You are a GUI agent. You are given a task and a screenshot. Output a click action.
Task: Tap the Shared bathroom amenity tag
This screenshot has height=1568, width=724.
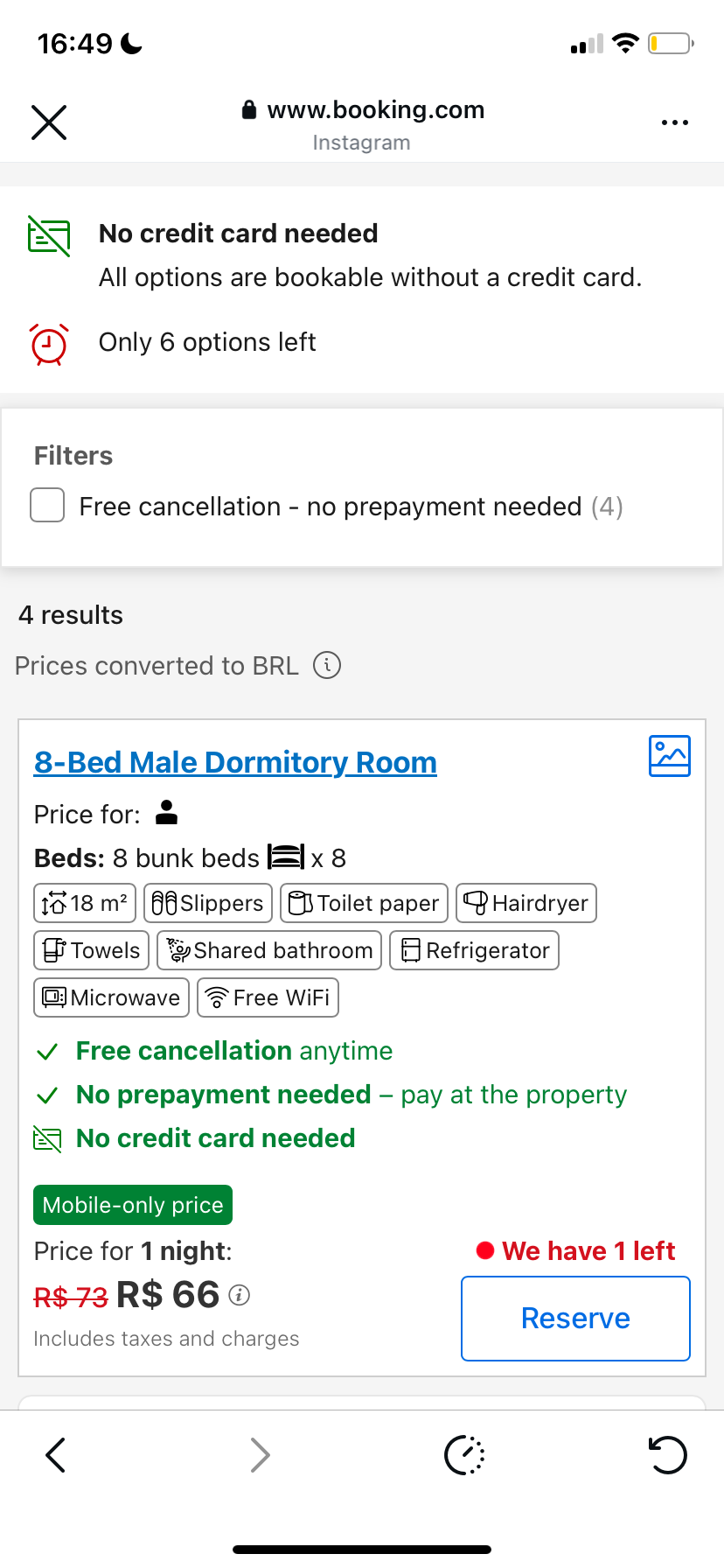point(269,951)
